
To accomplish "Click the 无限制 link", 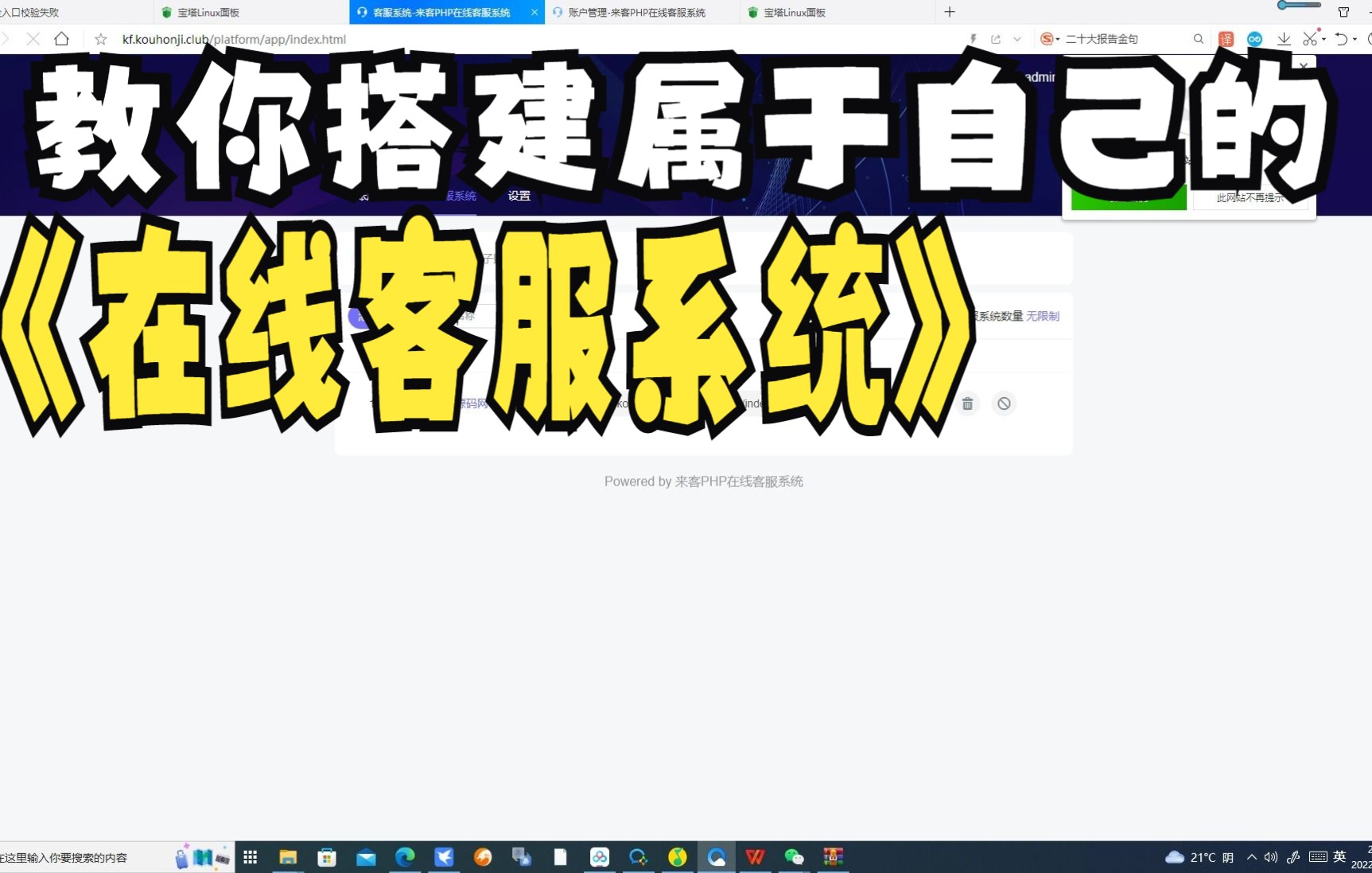I will pyautogui.click(x=1043, y=316).
